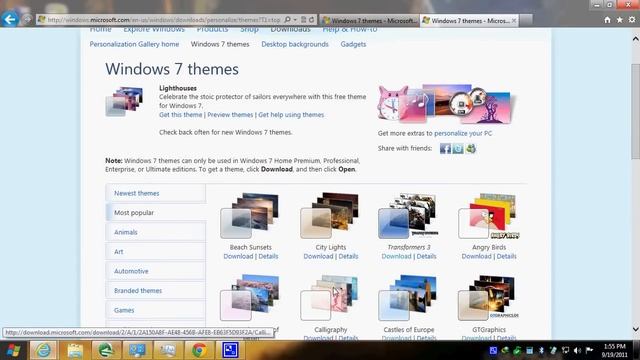Click the Lighthouses theme thumbnail
The height and width of the screenshot is (360, 640).
(x=124, y=101)
